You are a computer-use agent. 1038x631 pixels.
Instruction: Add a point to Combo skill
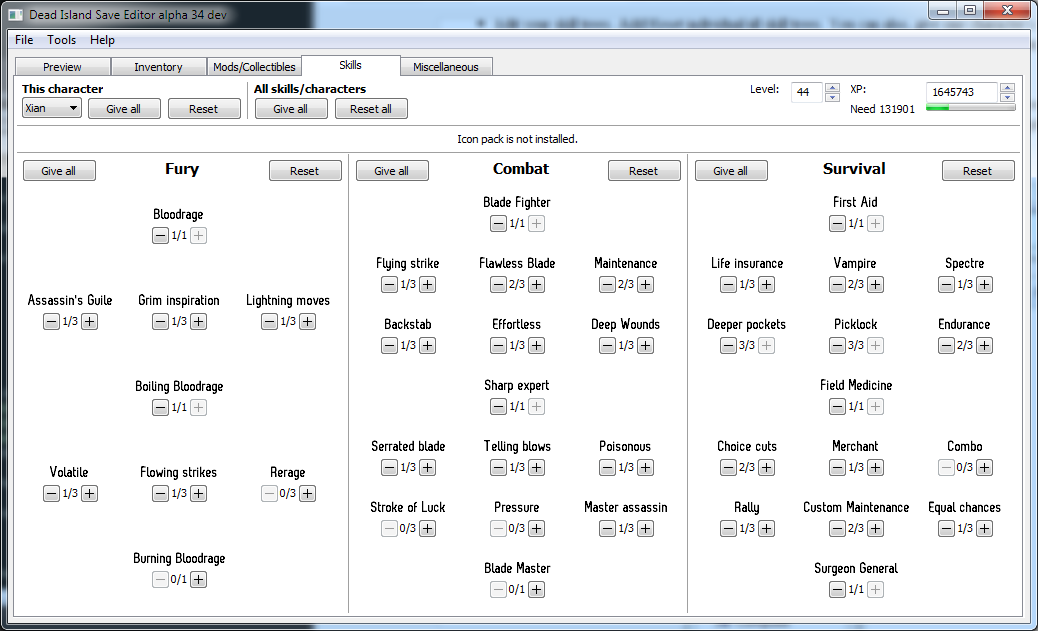985,467
